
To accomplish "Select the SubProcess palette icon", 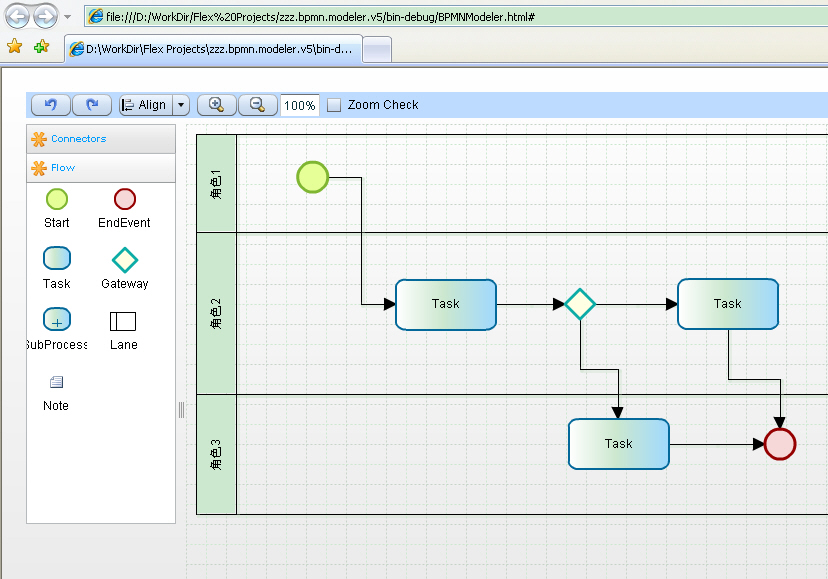I will pyautogui.click(x=57, y=320).
